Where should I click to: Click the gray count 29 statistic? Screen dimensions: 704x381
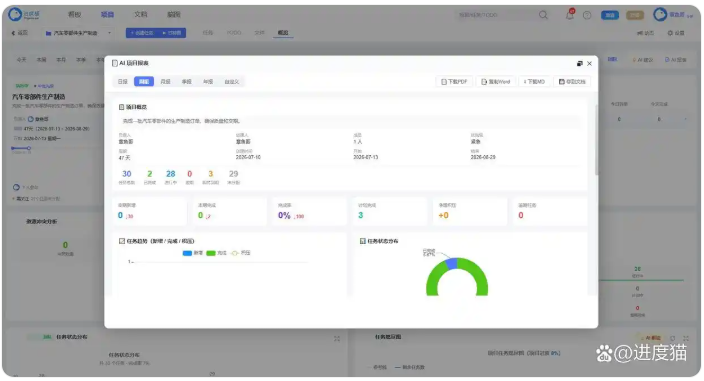pyautogui.click(x=233, y=174)
